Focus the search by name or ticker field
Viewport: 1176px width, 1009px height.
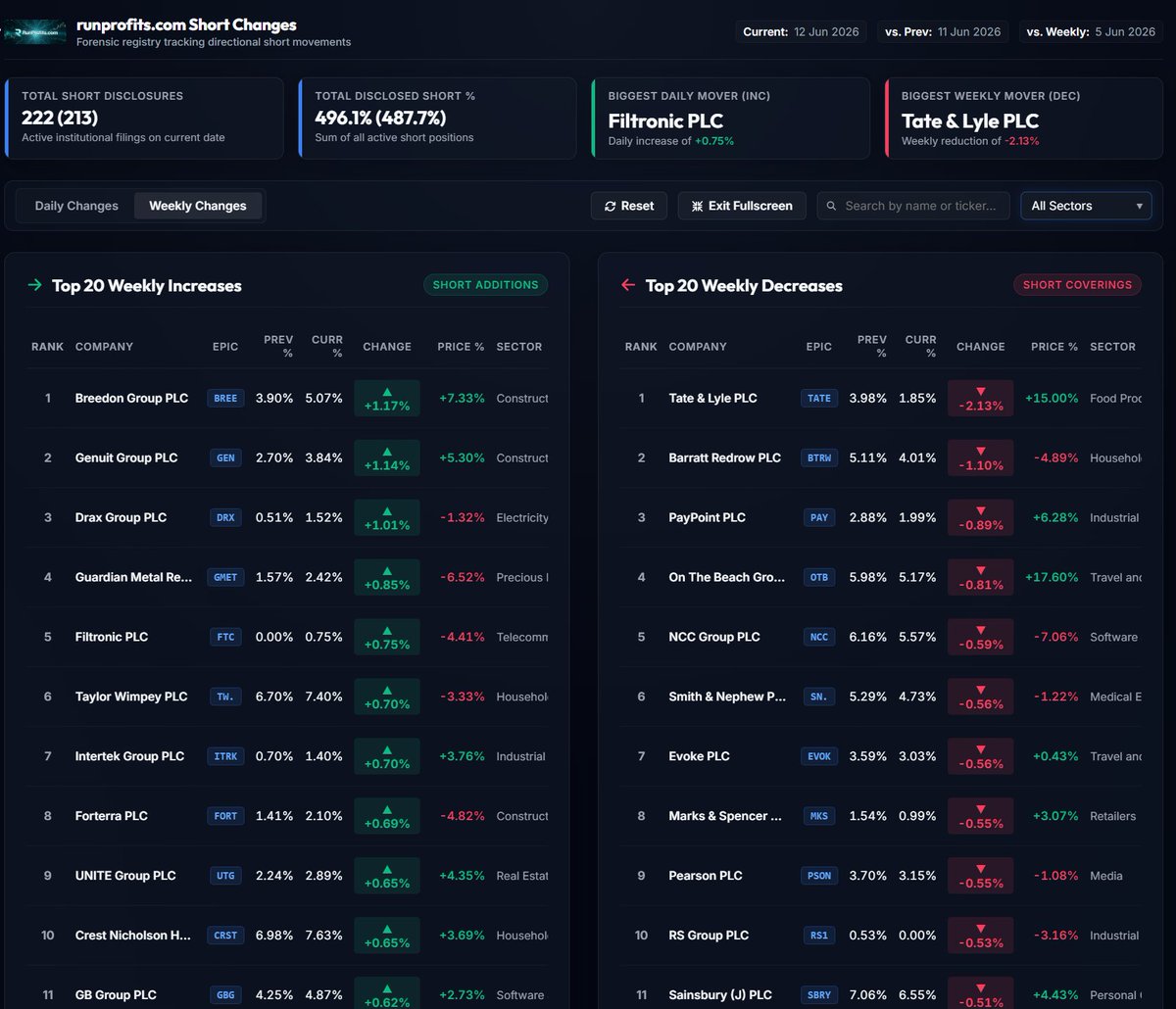click(913, 206)
